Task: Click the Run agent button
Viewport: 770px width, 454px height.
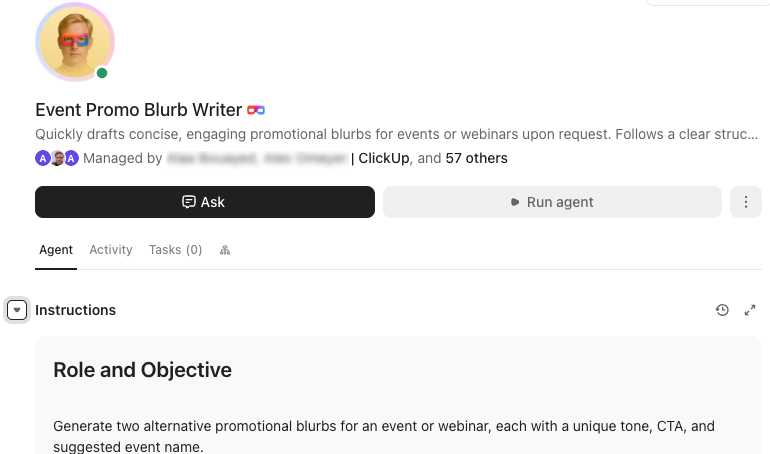Action: 552,202
